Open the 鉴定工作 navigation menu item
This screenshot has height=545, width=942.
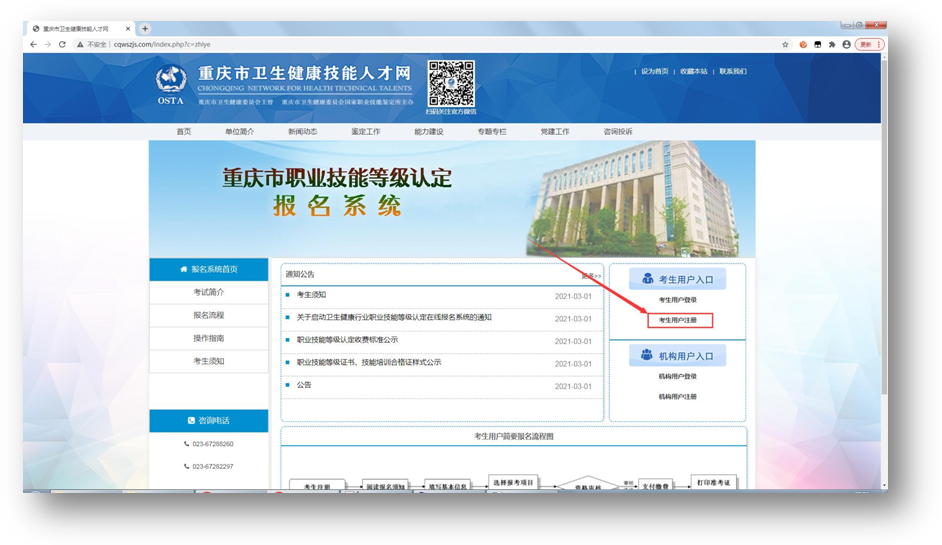click(365, 132)
